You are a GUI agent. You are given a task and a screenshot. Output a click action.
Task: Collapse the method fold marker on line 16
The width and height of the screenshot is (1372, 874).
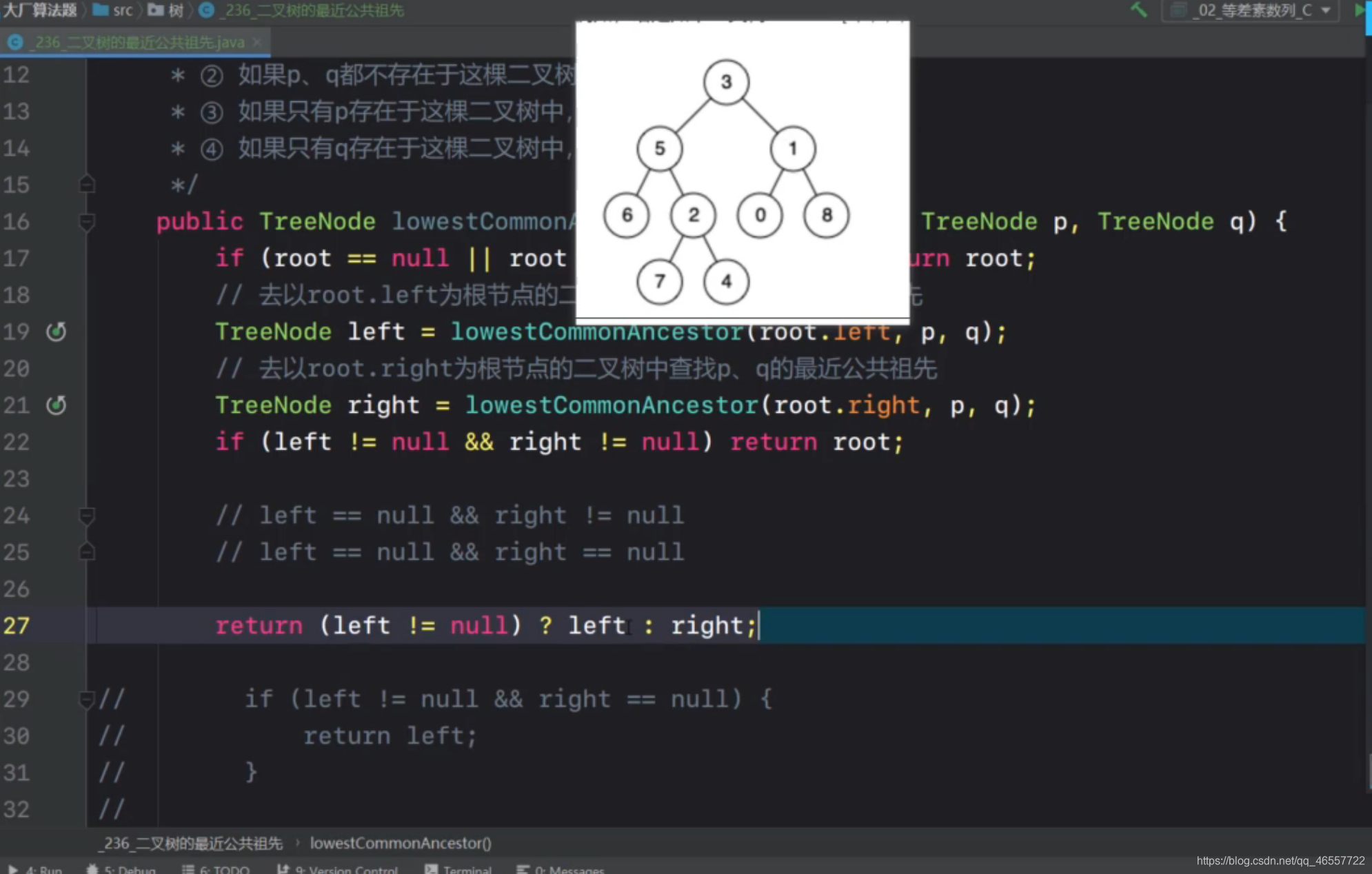pos(87,221)
